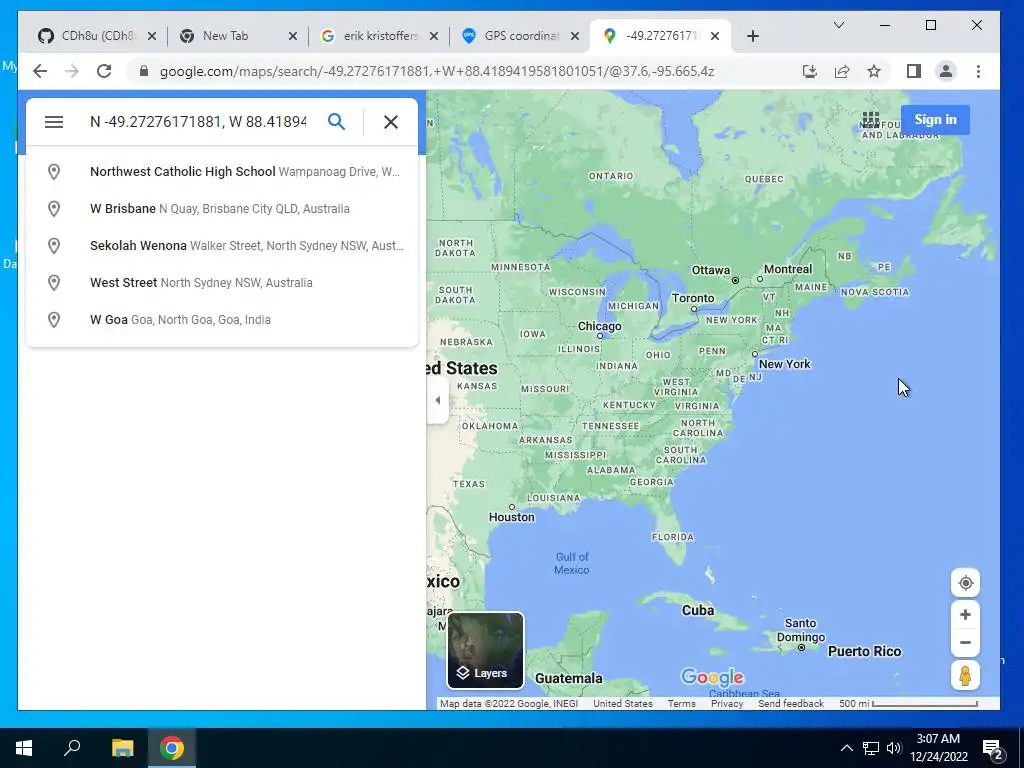Zoom in with the plus button
Image resolution: width=1024 pixels, height=768 pixels.
[x=965, y=615]
